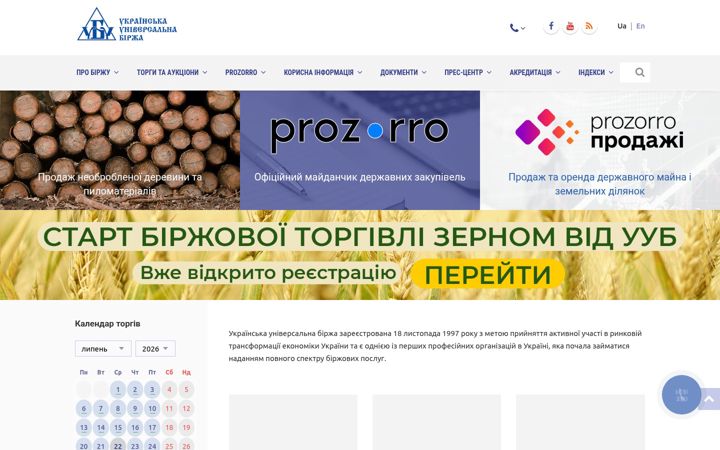Select calendar day 19

point(186,428)
